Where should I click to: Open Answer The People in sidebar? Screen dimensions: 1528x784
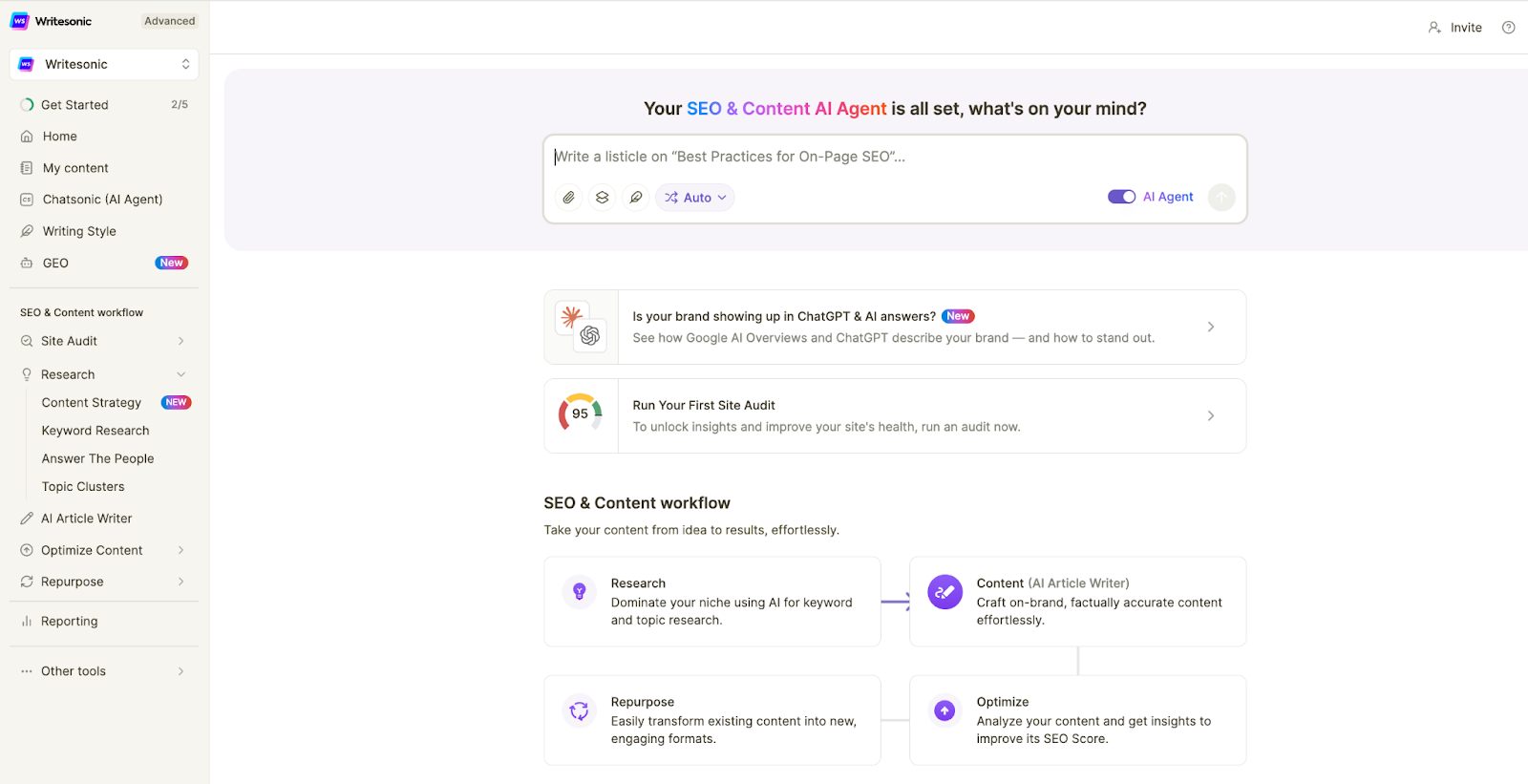click(97, 458)
